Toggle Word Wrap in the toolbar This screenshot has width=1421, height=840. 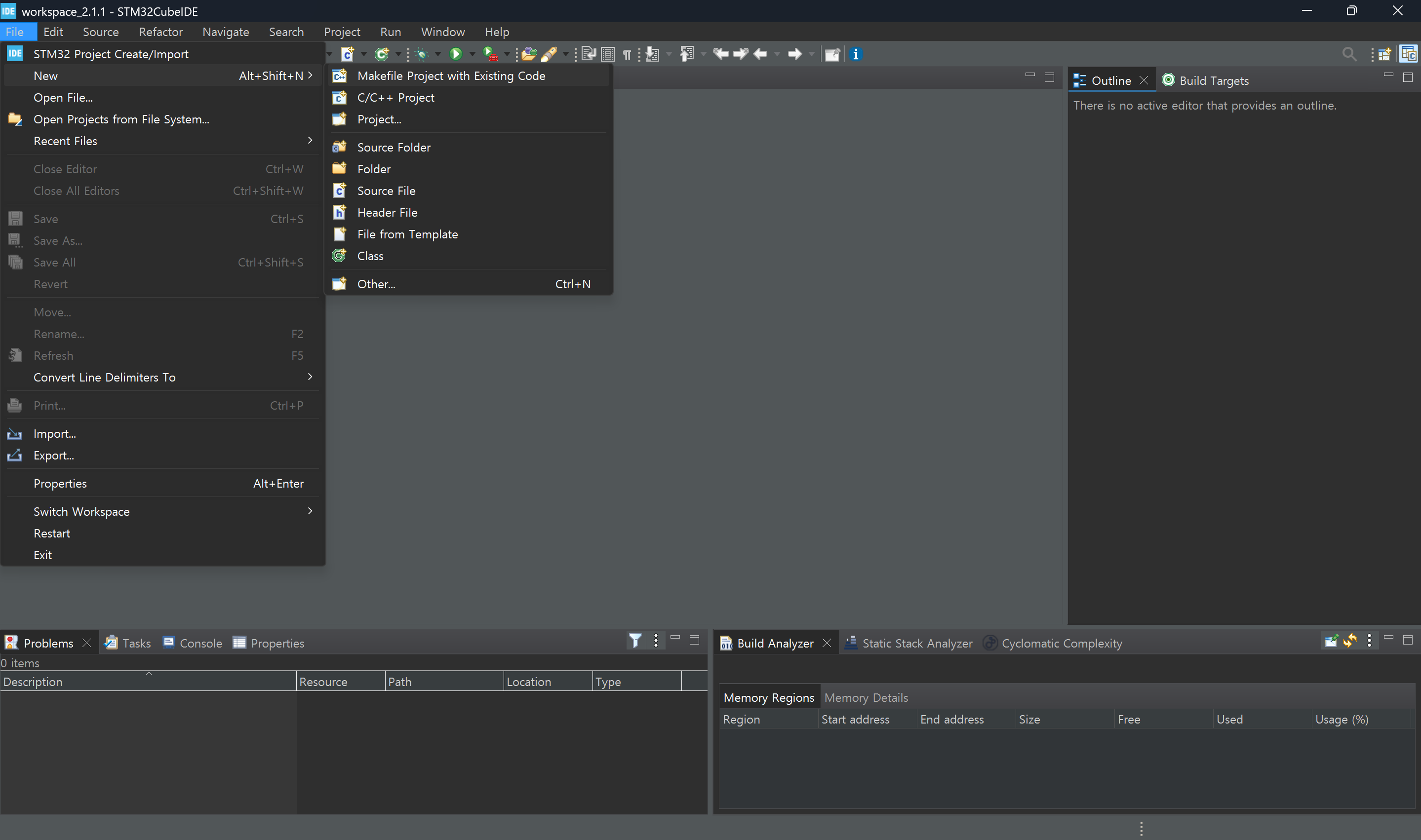click(x=589, y=54)
